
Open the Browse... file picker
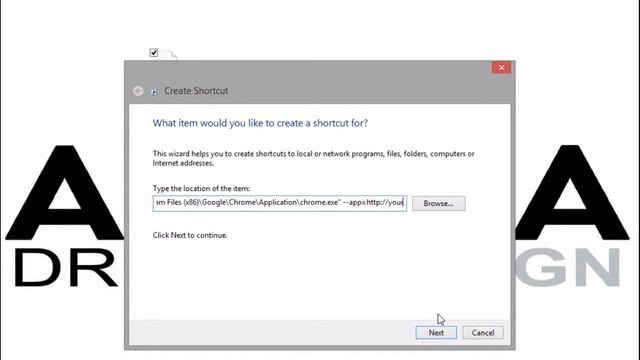pos(438,203)
